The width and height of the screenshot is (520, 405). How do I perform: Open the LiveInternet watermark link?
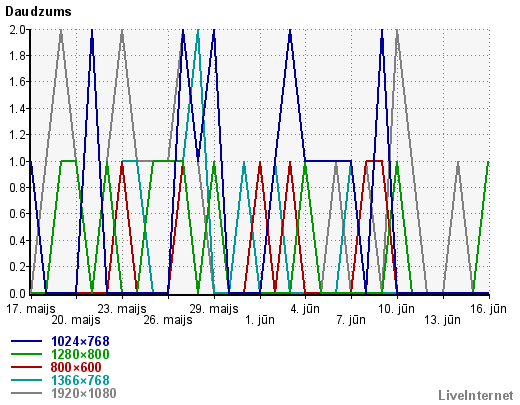click(476, 395)
